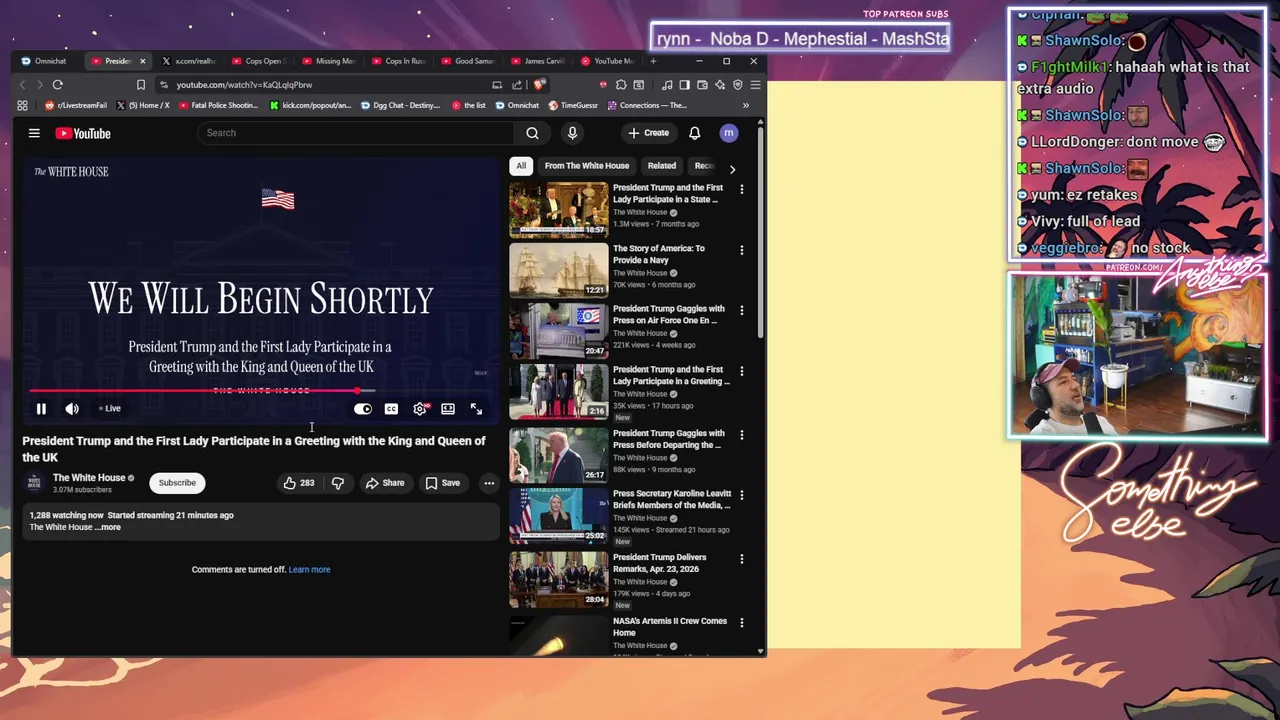Select the All filter chip

pos(521,166)
